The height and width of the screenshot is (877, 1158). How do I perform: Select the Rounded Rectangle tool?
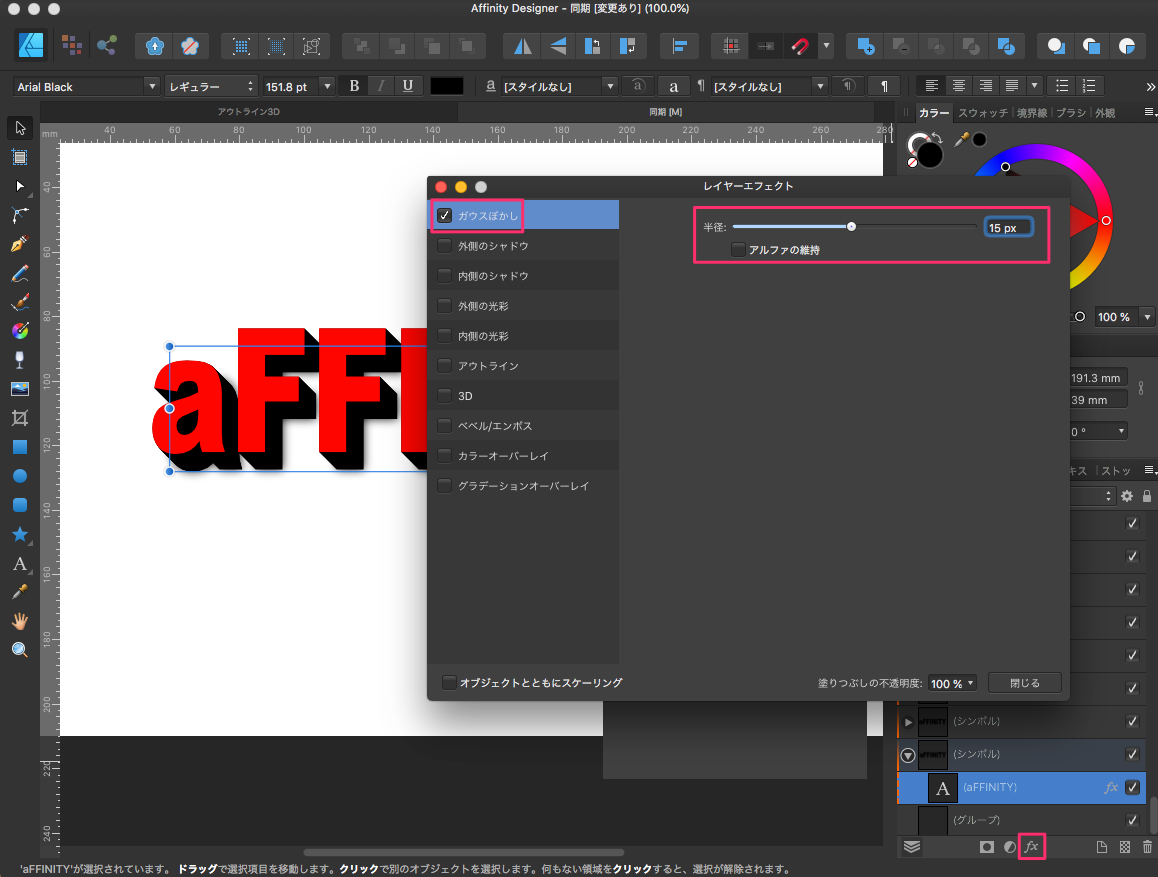click(x=20, y=505)
